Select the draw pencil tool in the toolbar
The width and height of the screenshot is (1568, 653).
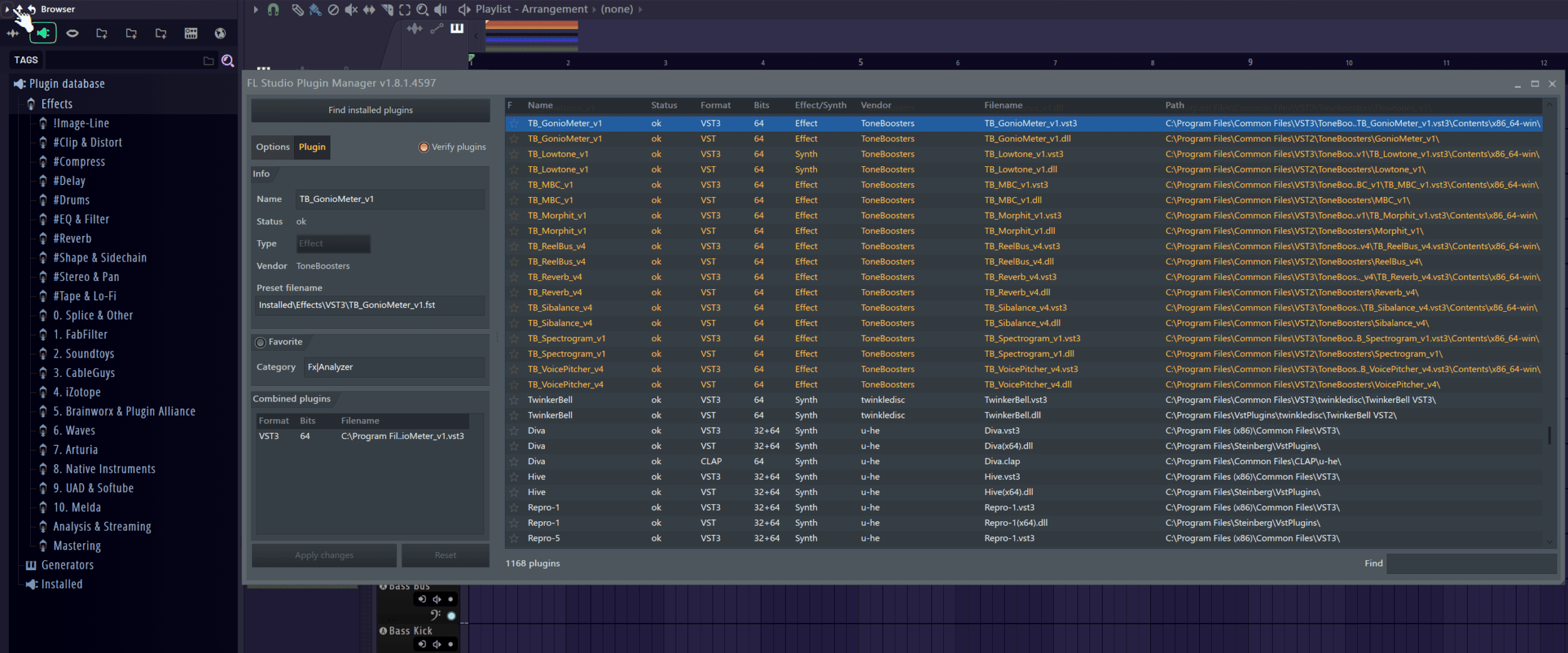pyautogui.click(x=297, y=9)
